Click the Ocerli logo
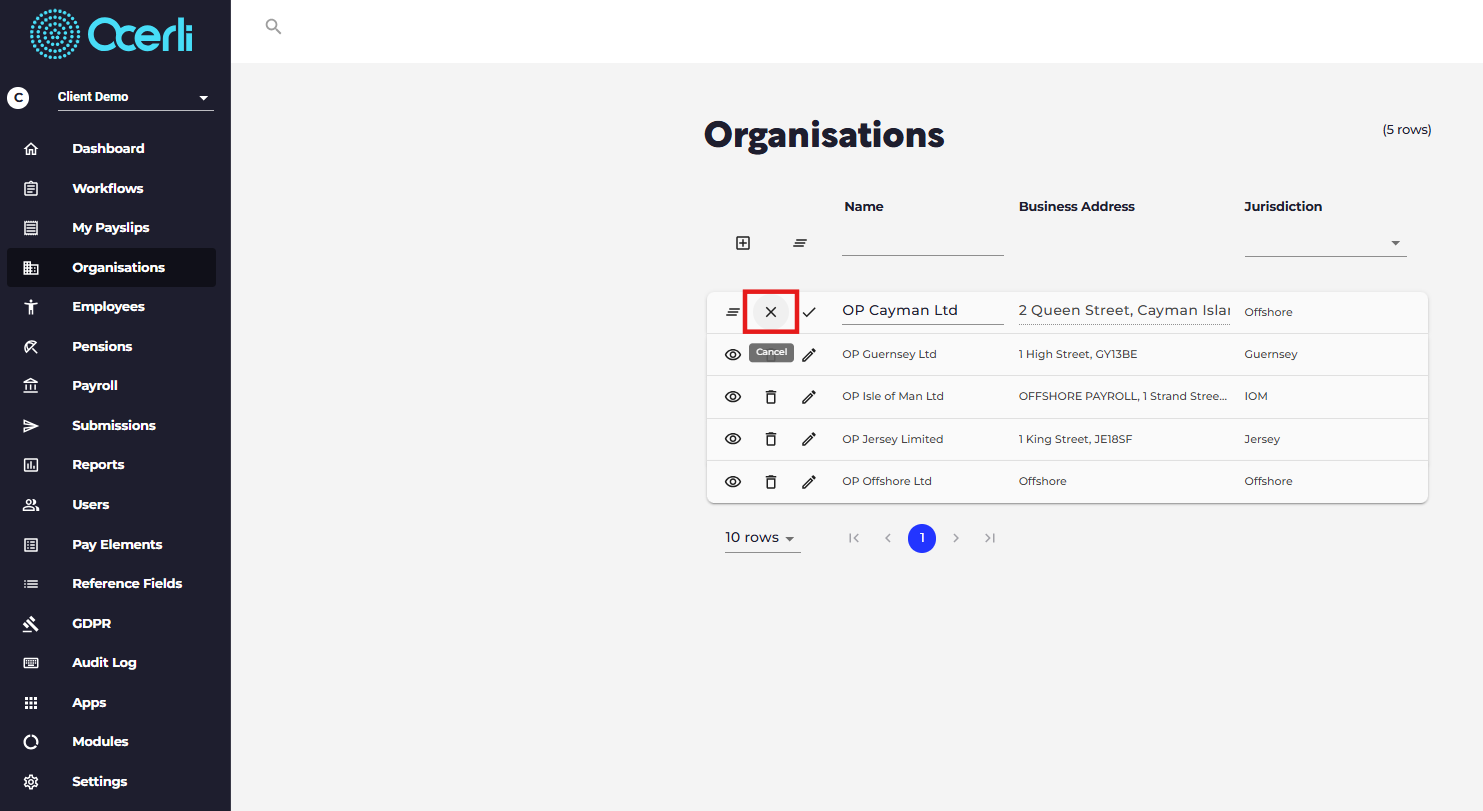This screenshot has width=1483, height=811. coord(111,34)
